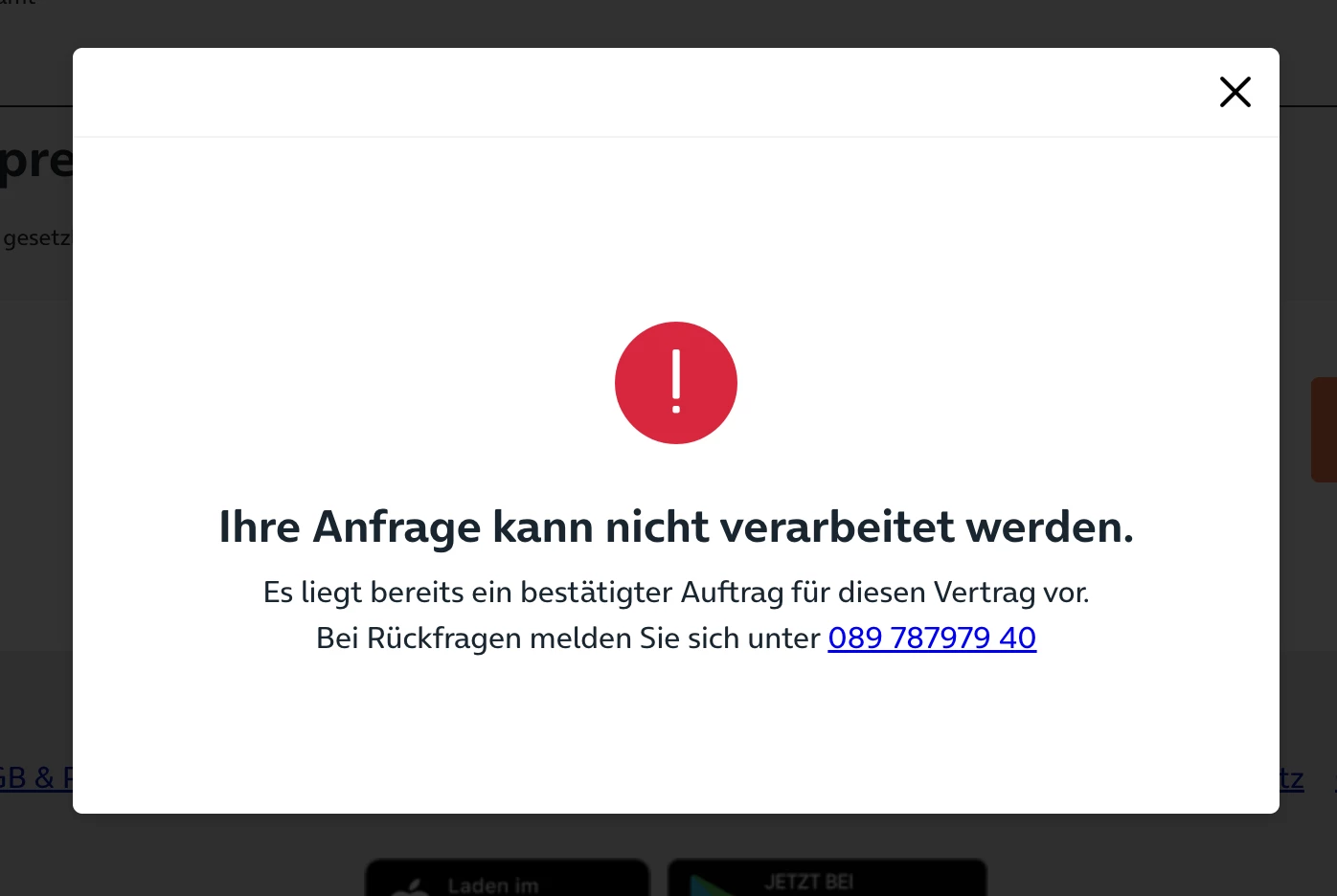Open the 'Laden im' App Store badge
This screenshot has height=896, width=1337.
click(x=508, y=878)
